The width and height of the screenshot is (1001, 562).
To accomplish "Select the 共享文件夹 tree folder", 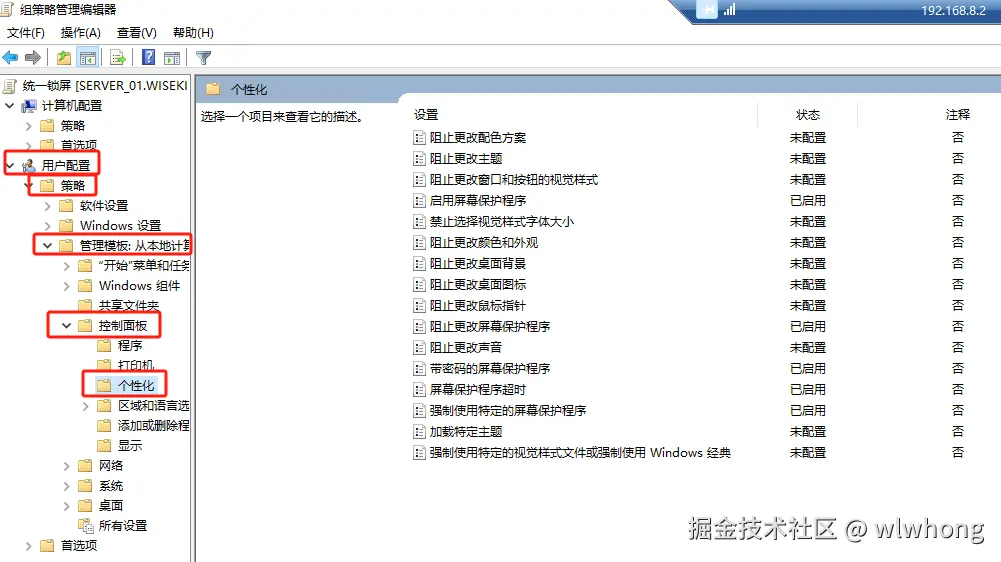I will (128, 305).
